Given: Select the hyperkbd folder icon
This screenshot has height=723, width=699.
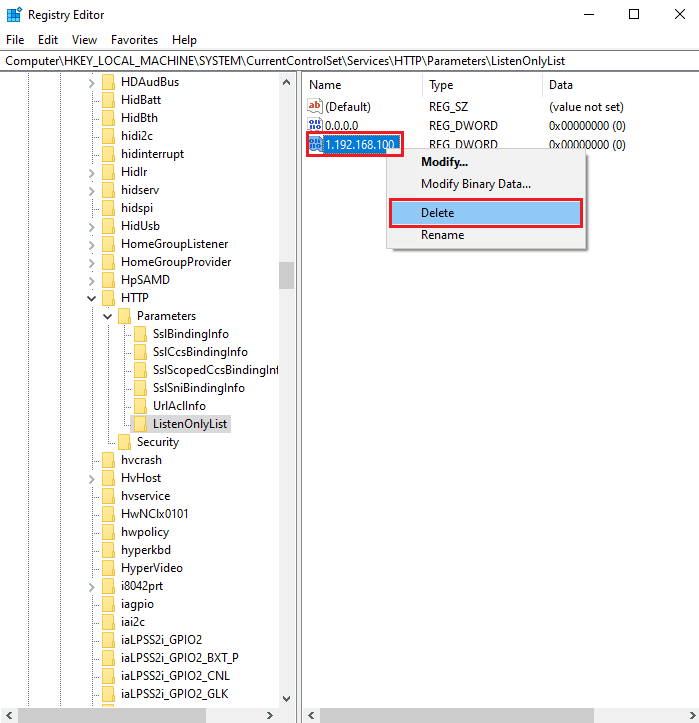Looking at the screenshot, I should pos(108,550).
